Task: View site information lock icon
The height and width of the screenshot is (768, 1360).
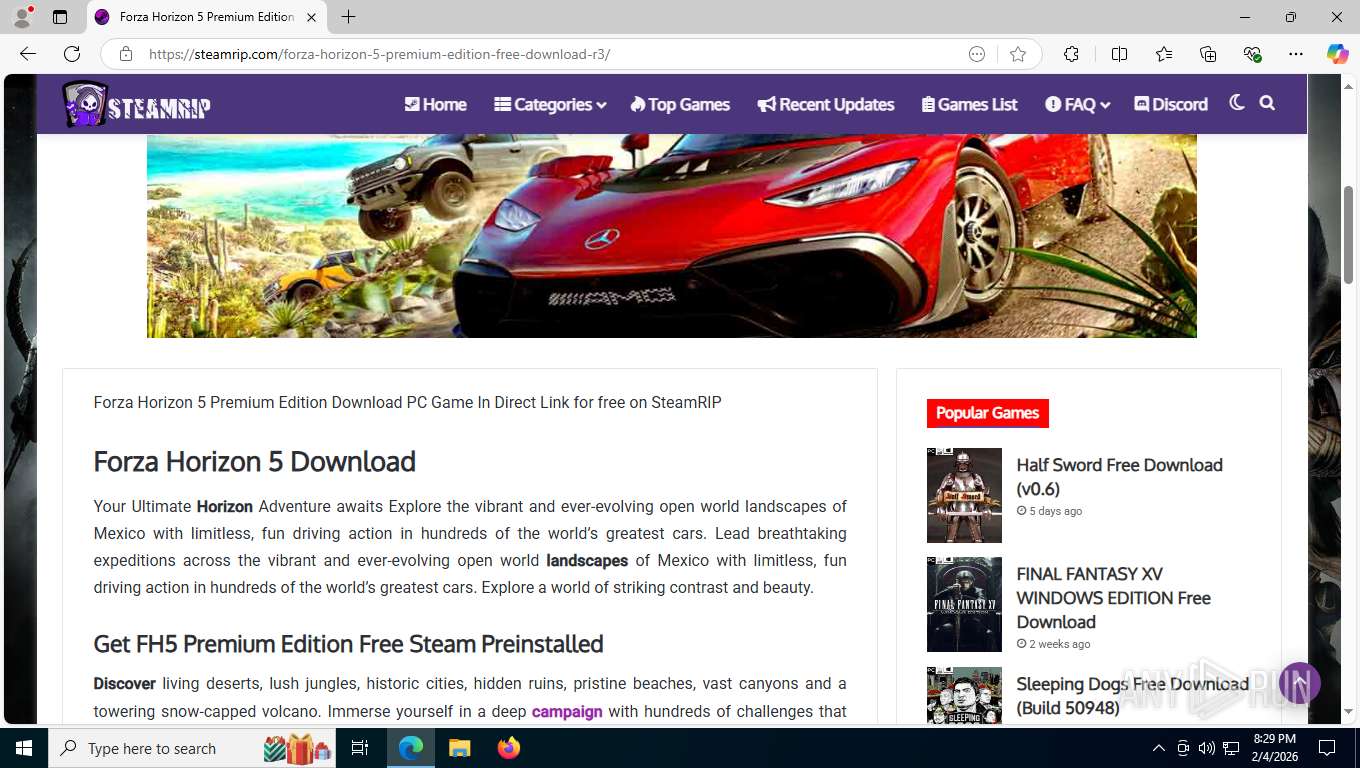Action: pos(125,54)
